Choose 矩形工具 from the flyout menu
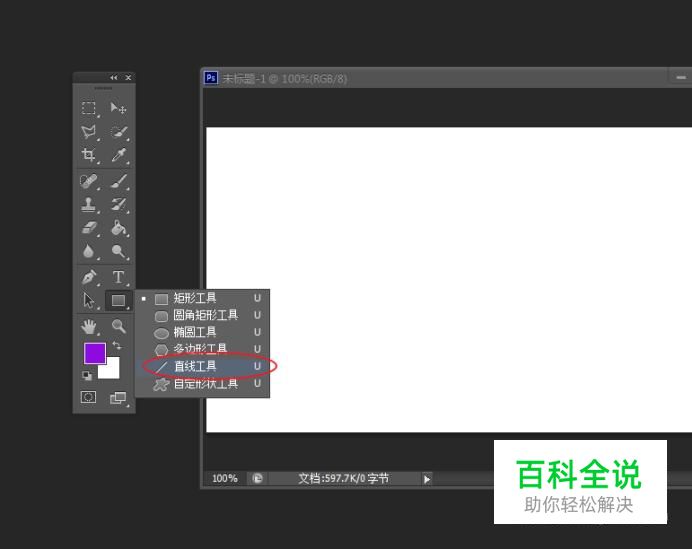The height and width of the screenshot is (549, 692). click(203, 298)
